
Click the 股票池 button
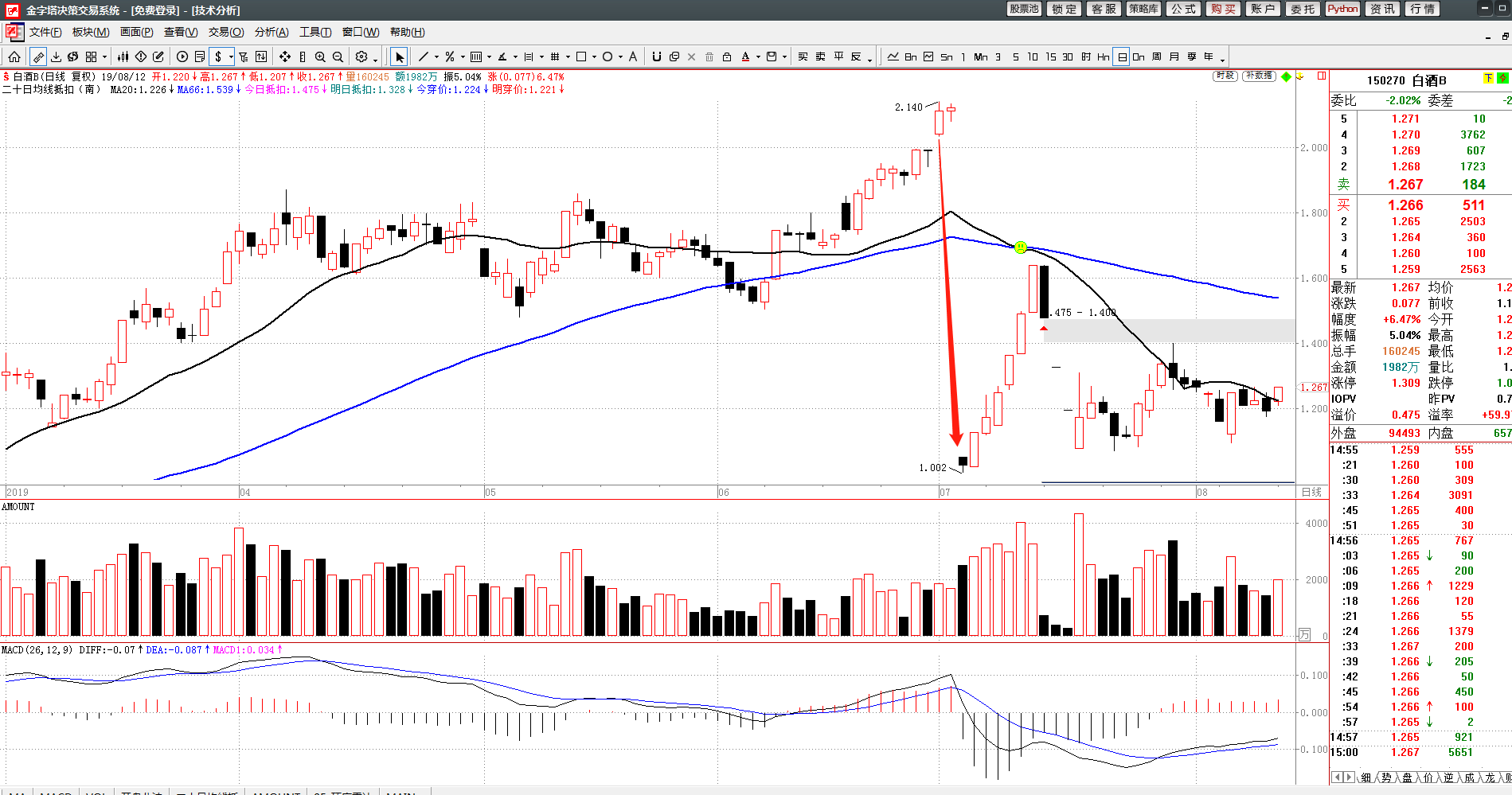point(1024,9)
